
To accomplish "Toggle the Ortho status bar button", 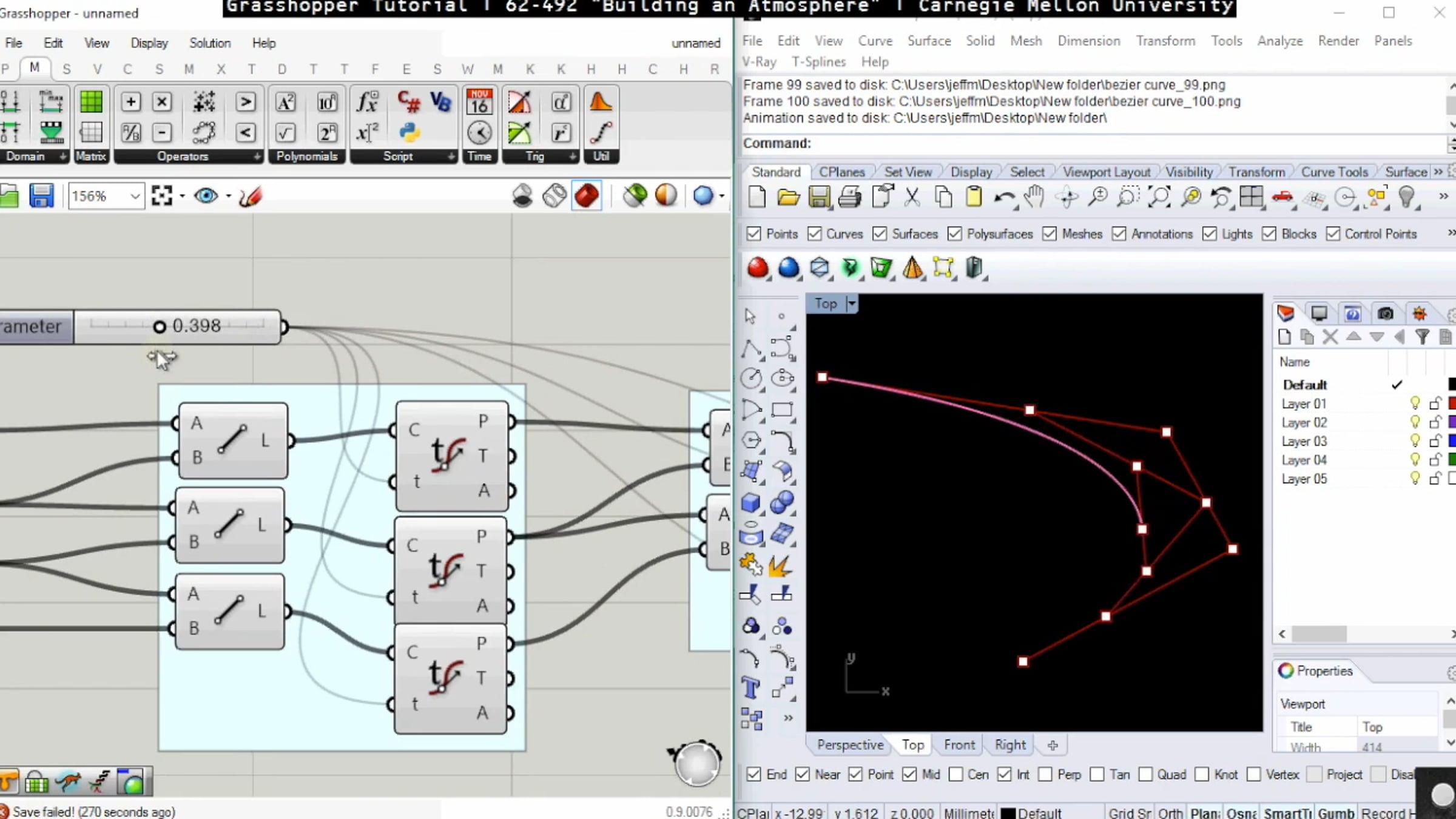I will (x=1170, y=812).
